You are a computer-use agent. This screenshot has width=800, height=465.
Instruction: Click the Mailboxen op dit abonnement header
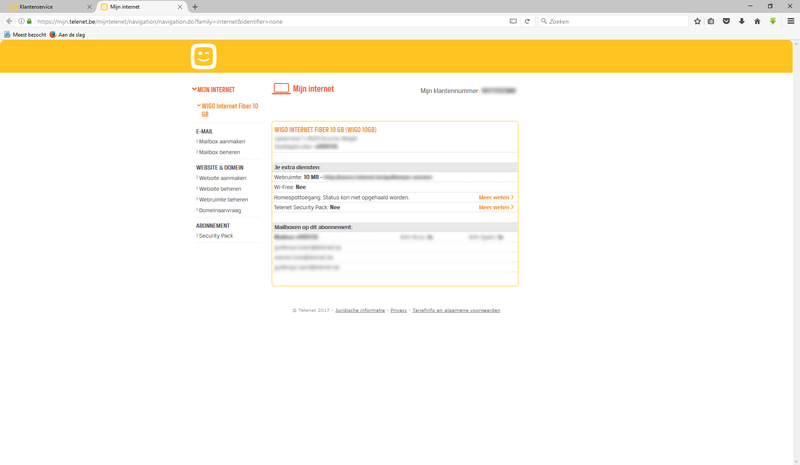[395, 227]
